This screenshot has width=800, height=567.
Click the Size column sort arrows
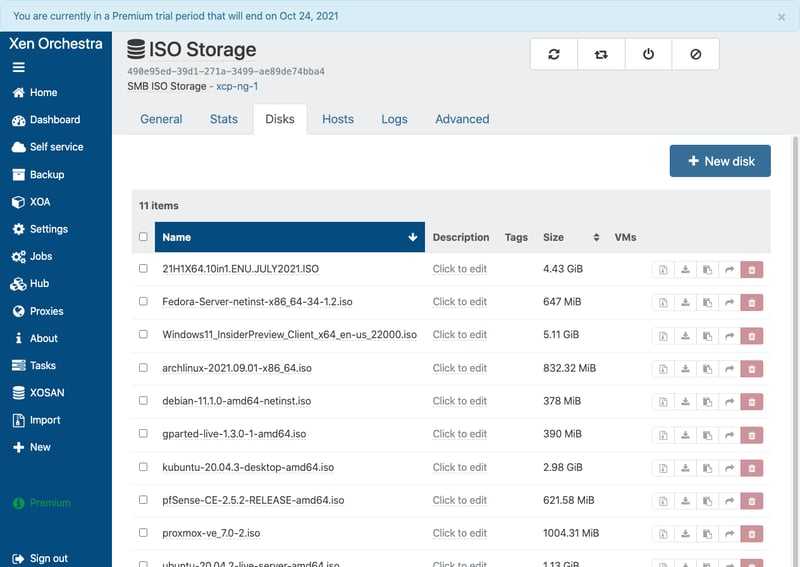pyautogui.click(x=596, y=238)
